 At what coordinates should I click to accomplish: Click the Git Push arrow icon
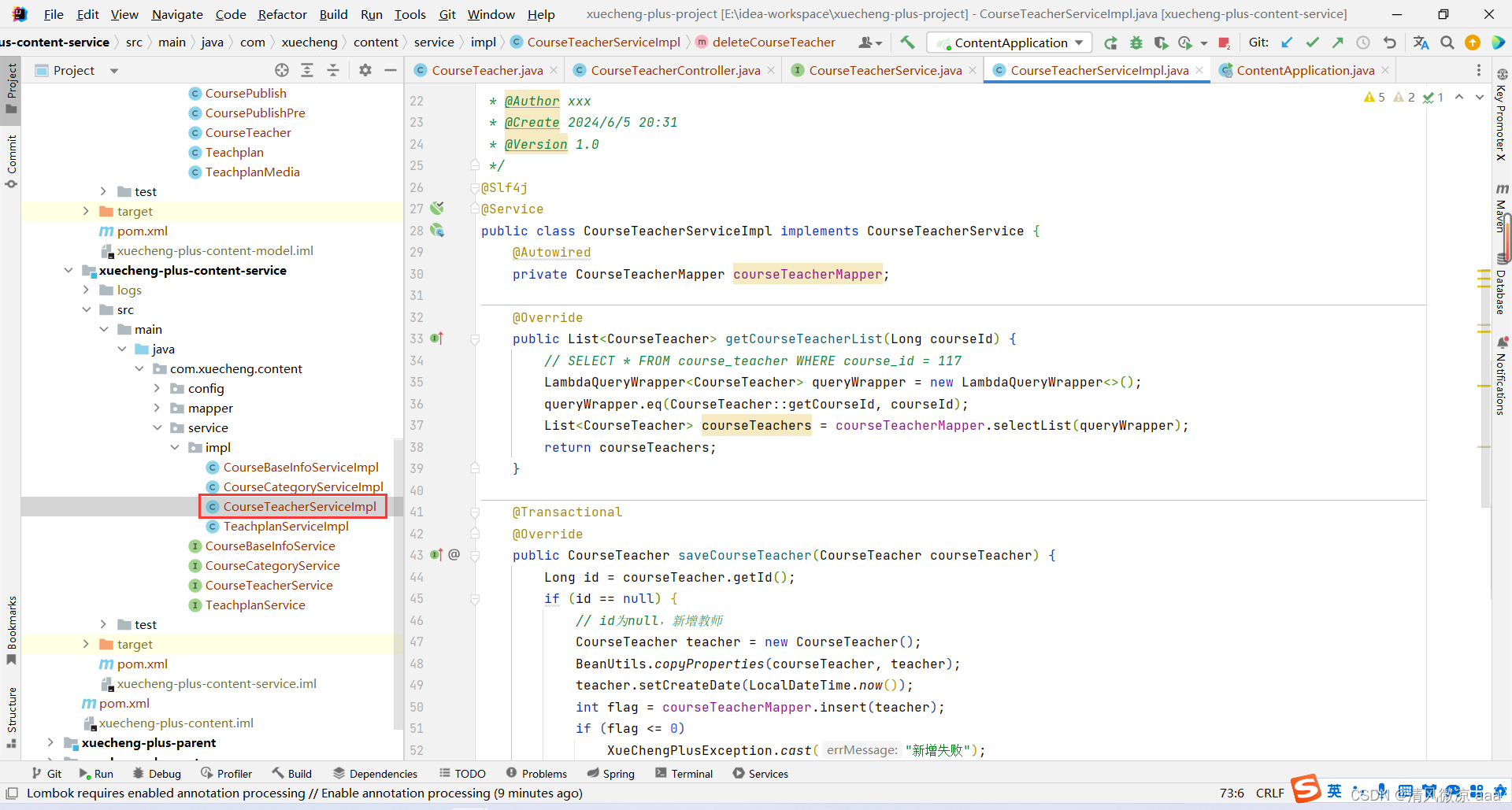[1337, 43]
